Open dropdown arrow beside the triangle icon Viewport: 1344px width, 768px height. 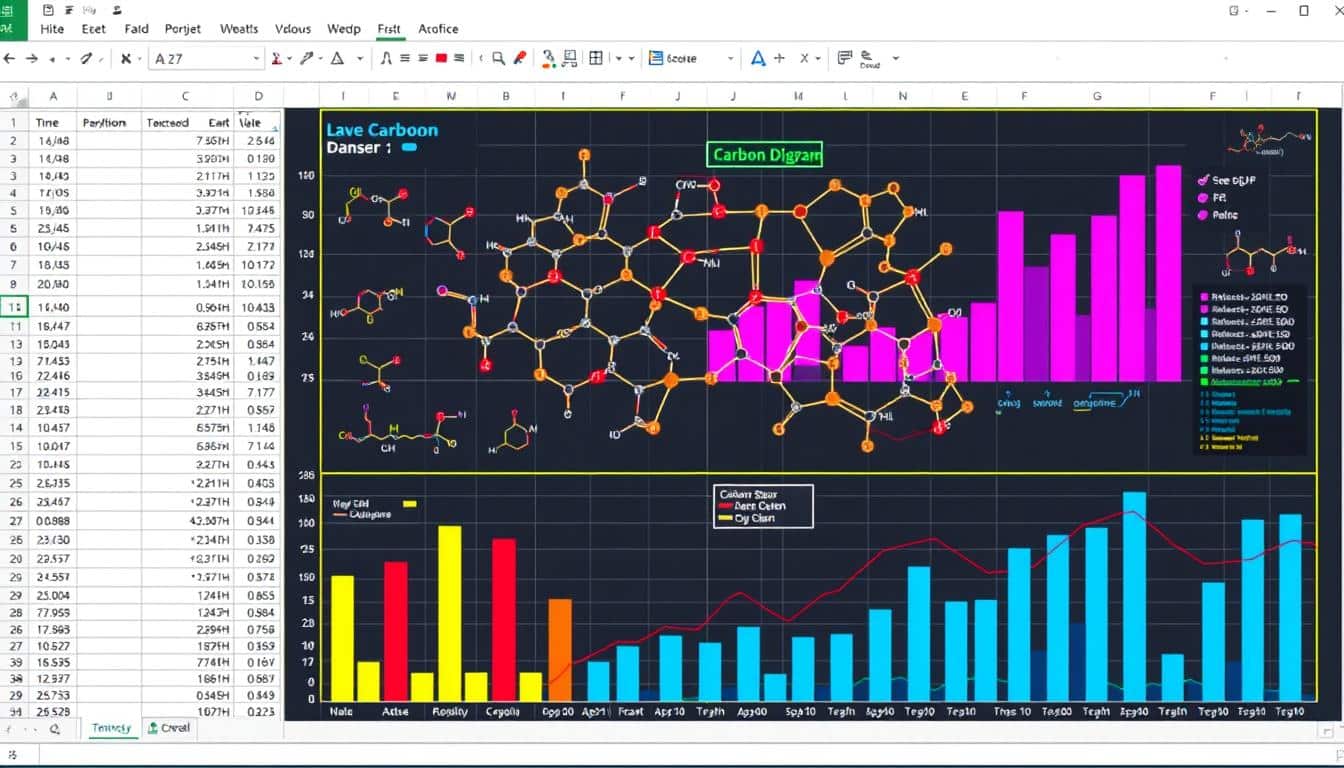pyautogui.click(x=360, y=59)
